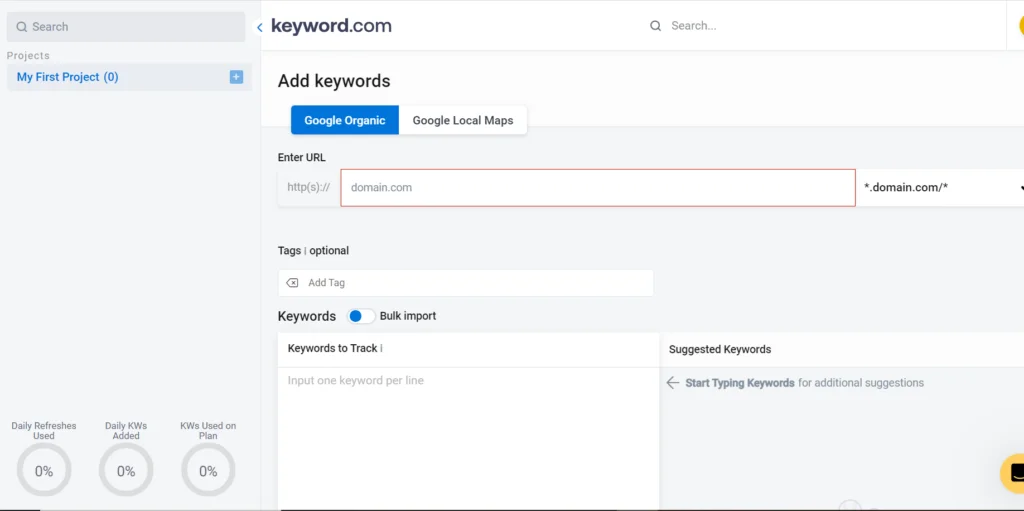Click the 'Start Typing Keywords' text

pyautogui.click(x=740, y=383)
